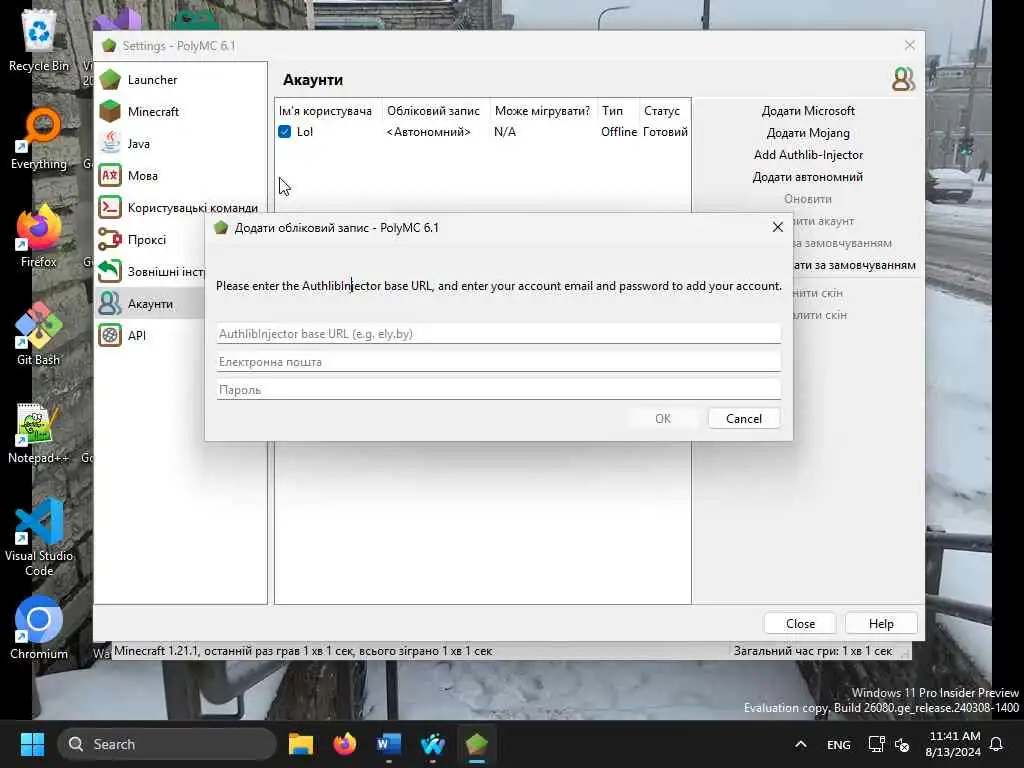Cancel the add account dialog
This screenshot has height=768, width=1024.
[744, 419]
